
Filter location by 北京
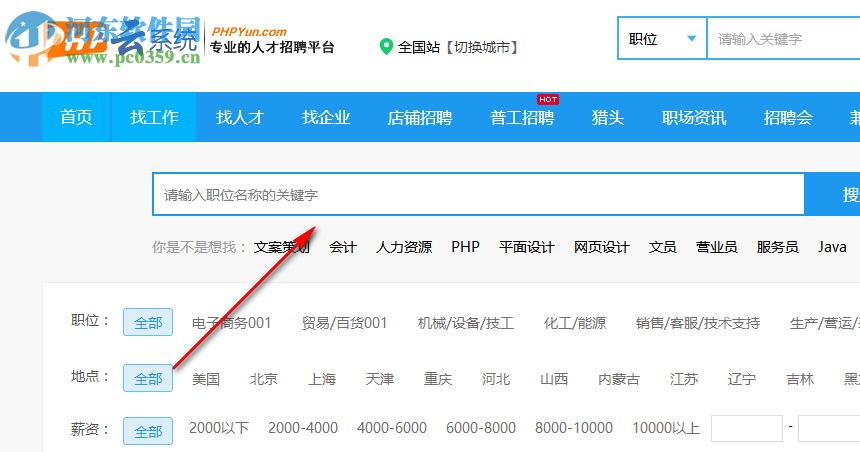click(x=264, y=379)
